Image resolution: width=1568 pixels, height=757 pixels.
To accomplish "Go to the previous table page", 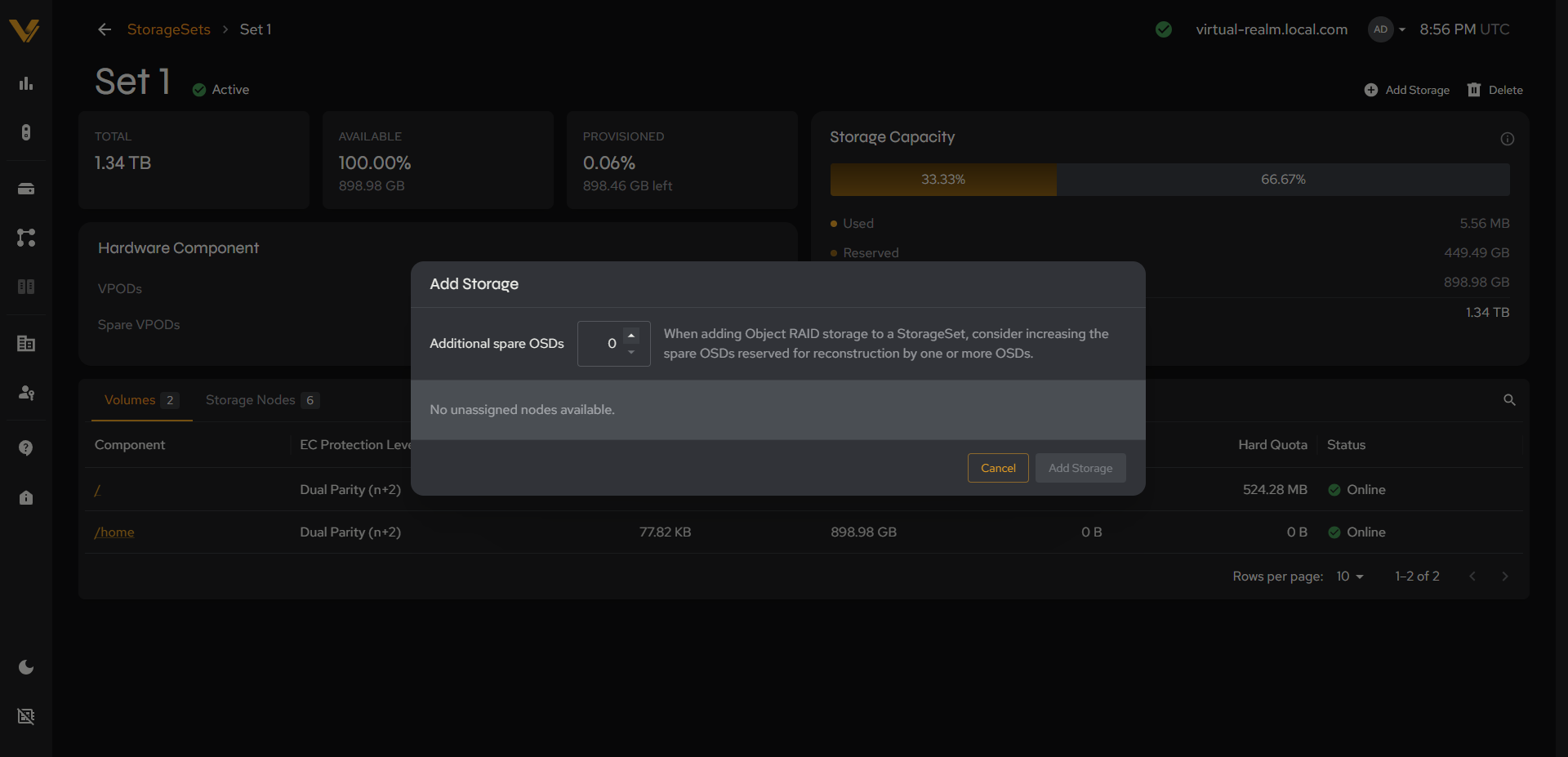I will pos(1472,577).
